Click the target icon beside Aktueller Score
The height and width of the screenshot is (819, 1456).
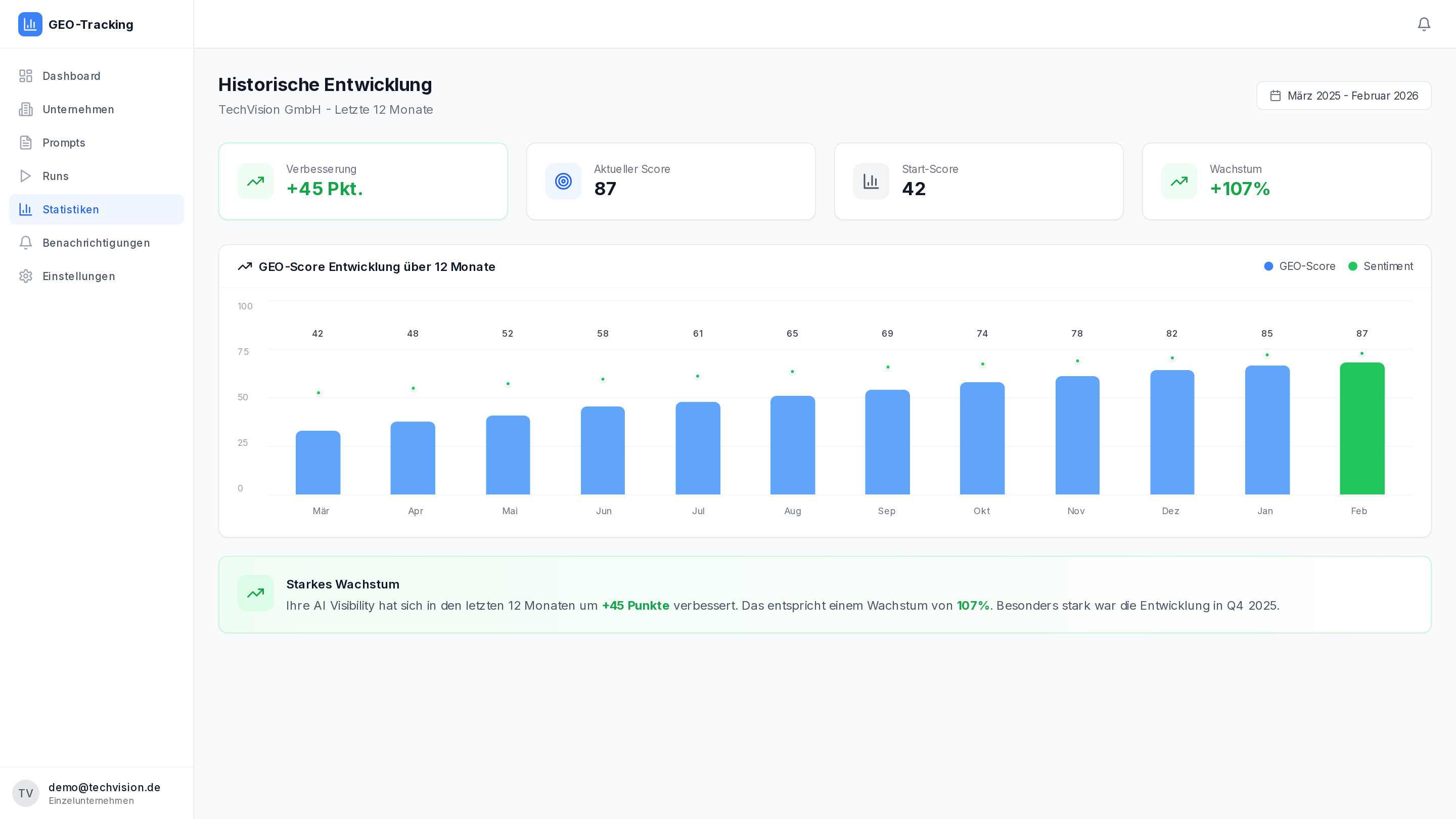tap(563, 181)
